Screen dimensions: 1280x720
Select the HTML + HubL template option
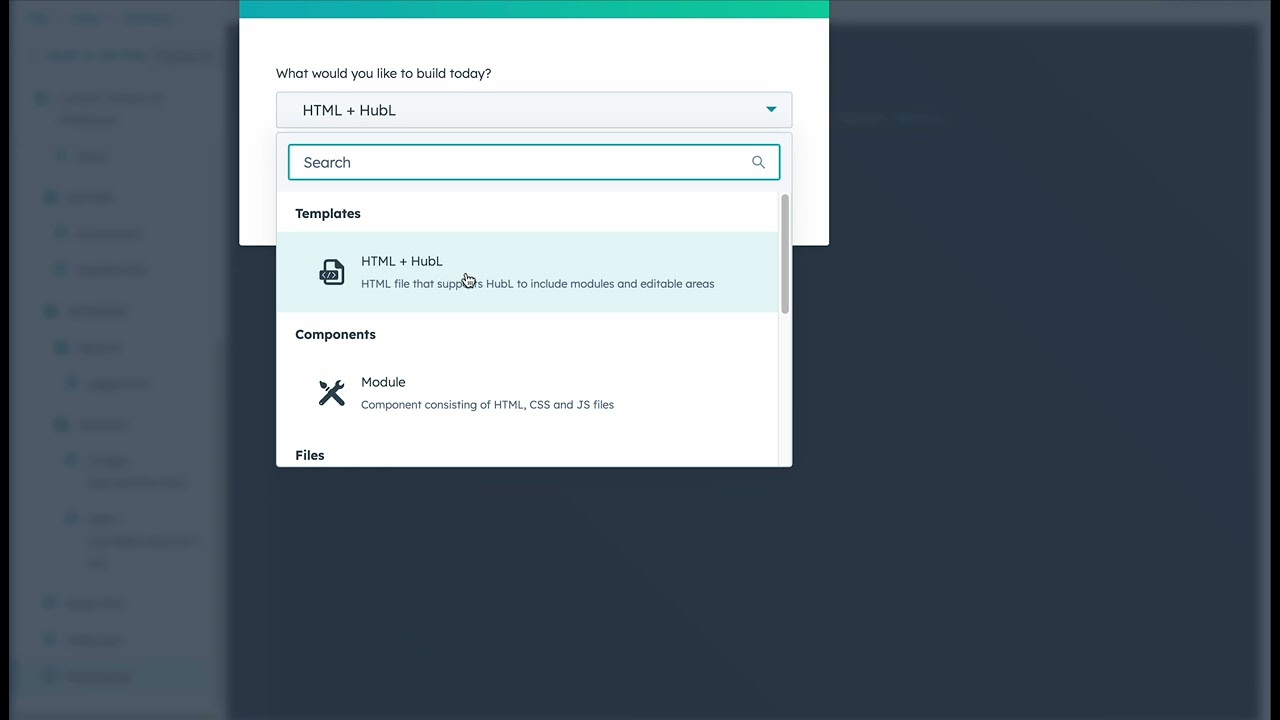527,272
